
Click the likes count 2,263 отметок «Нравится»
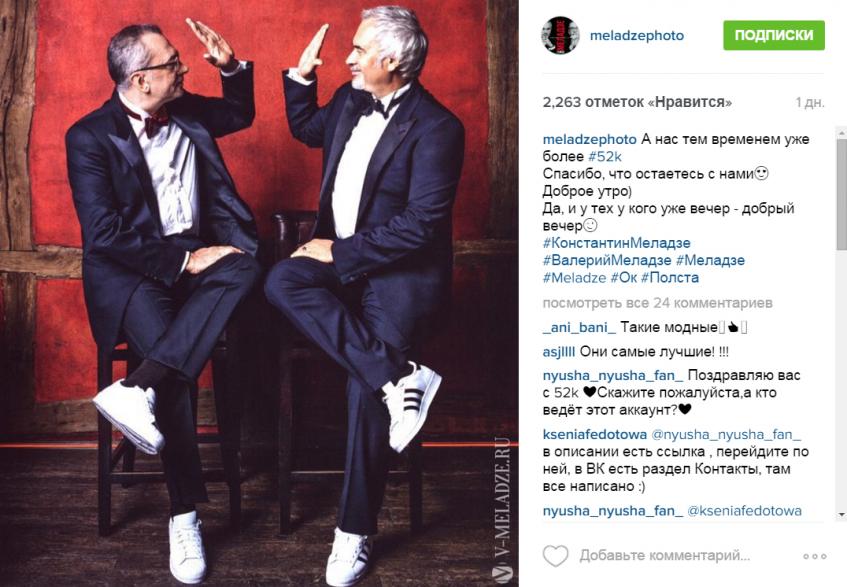[637, 102]
